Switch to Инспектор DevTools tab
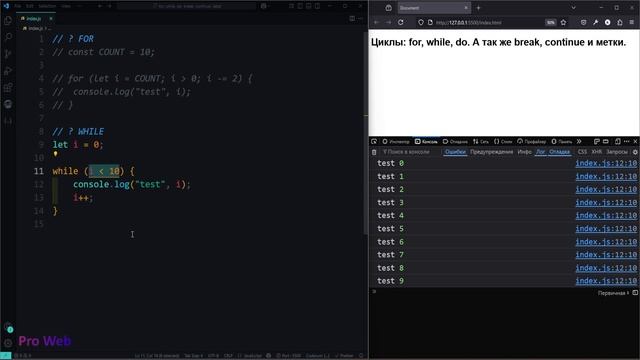 click(396, 142)
